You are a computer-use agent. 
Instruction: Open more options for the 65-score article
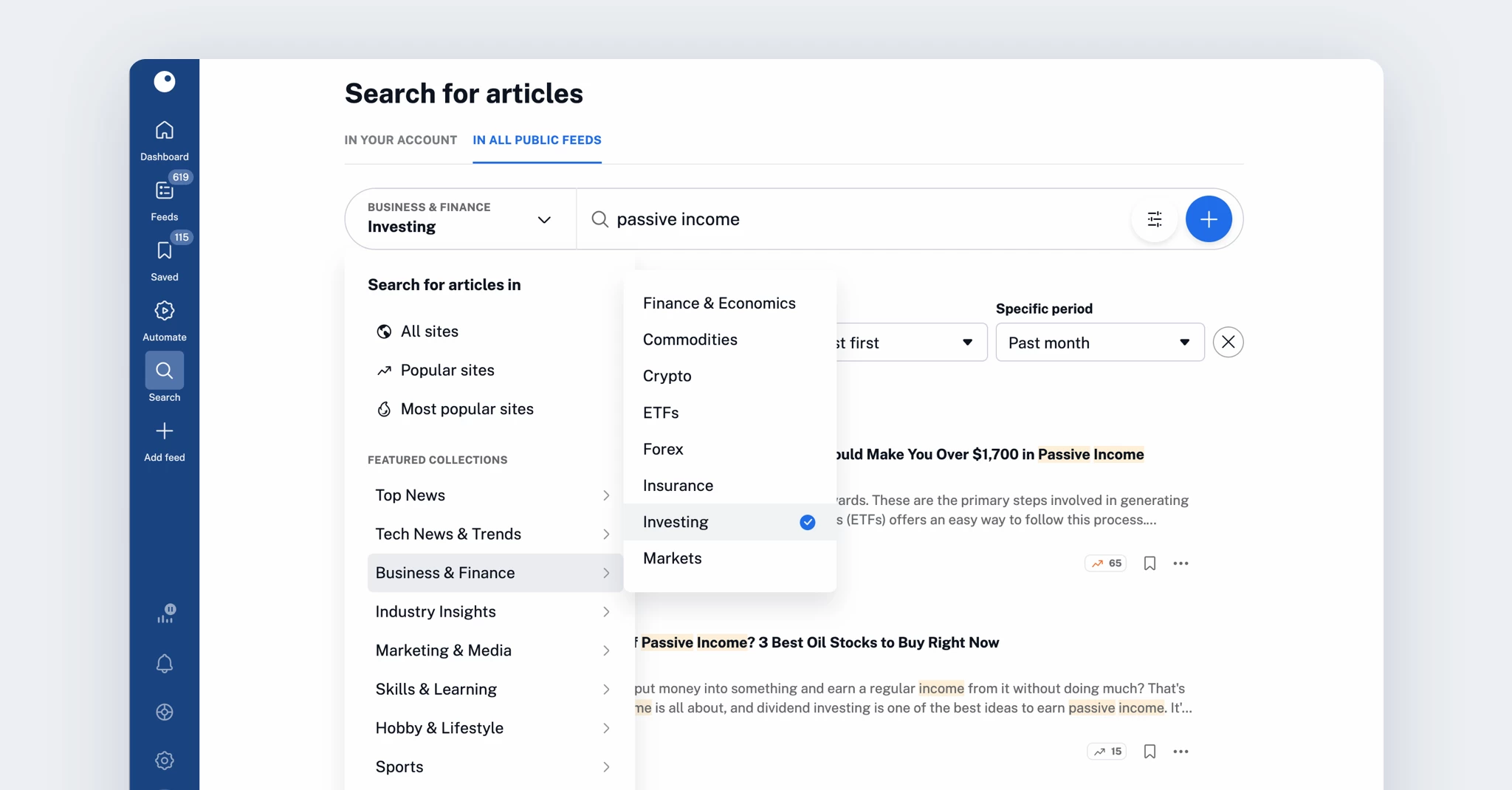(x=1181, y=563)
